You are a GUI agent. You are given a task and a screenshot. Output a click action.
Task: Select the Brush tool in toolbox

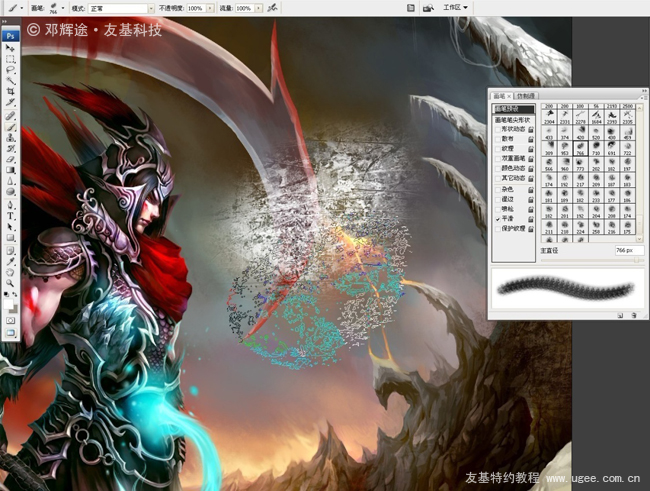[10, 127]
